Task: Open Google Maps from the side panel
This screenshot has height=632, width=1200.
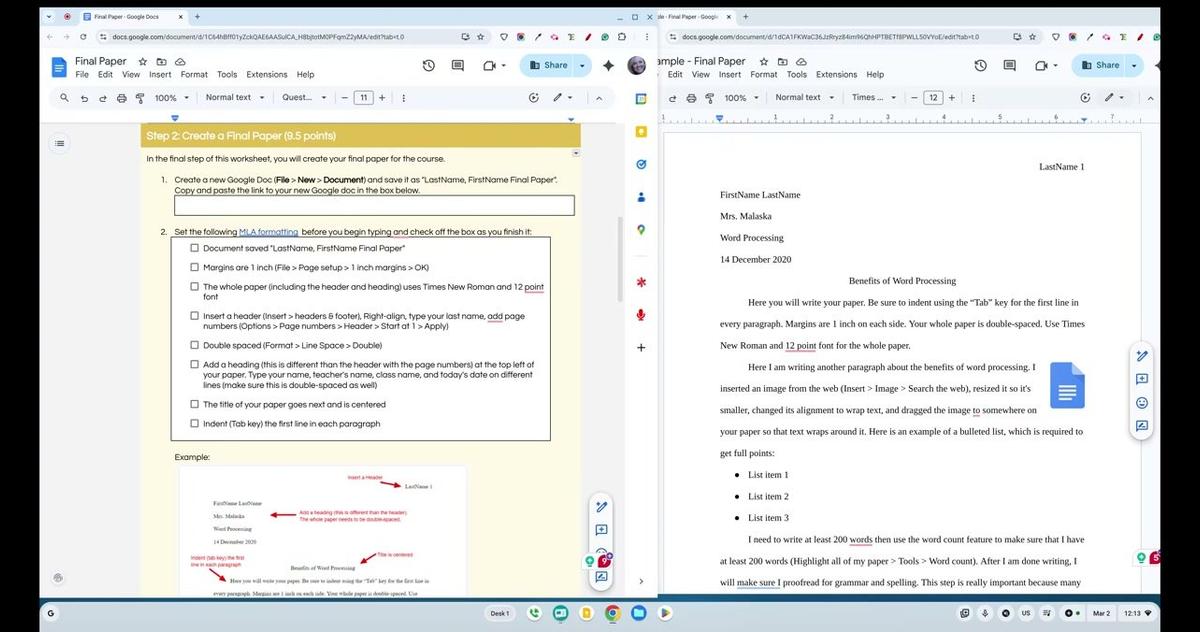Action: [641, 229]
